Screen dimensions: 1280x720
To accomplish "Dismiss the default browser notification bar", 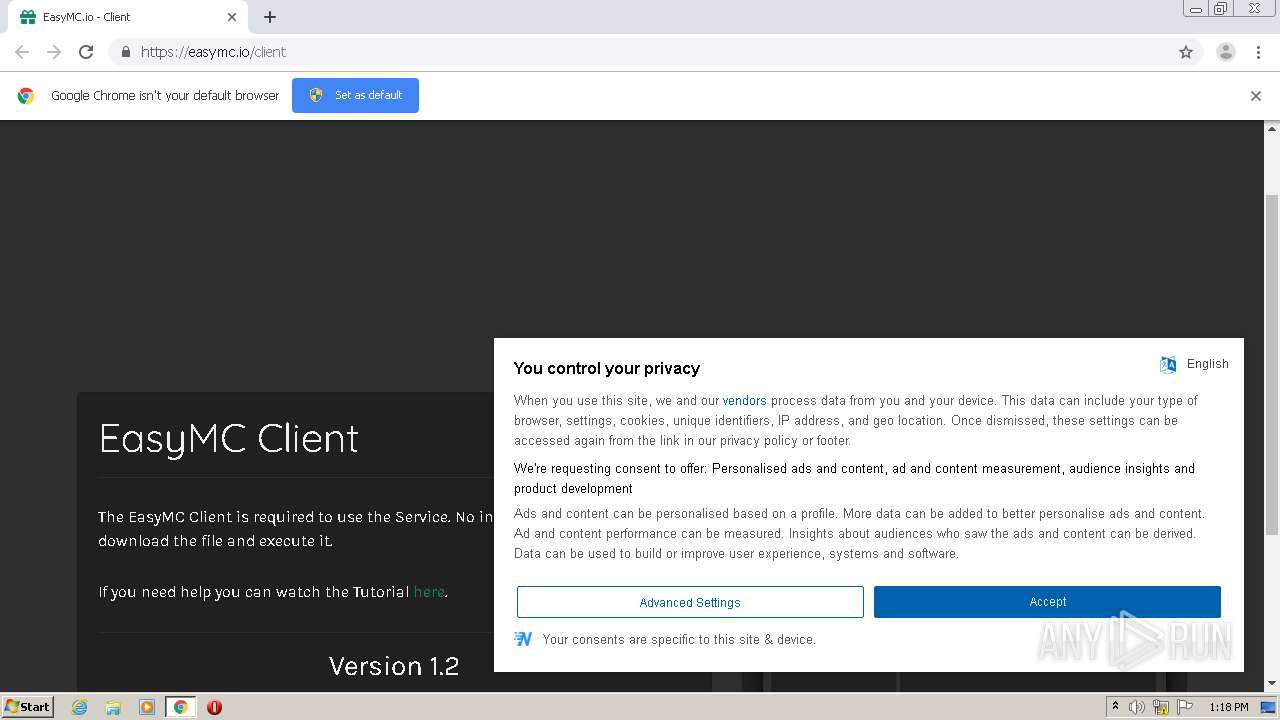I will 1256,96.
